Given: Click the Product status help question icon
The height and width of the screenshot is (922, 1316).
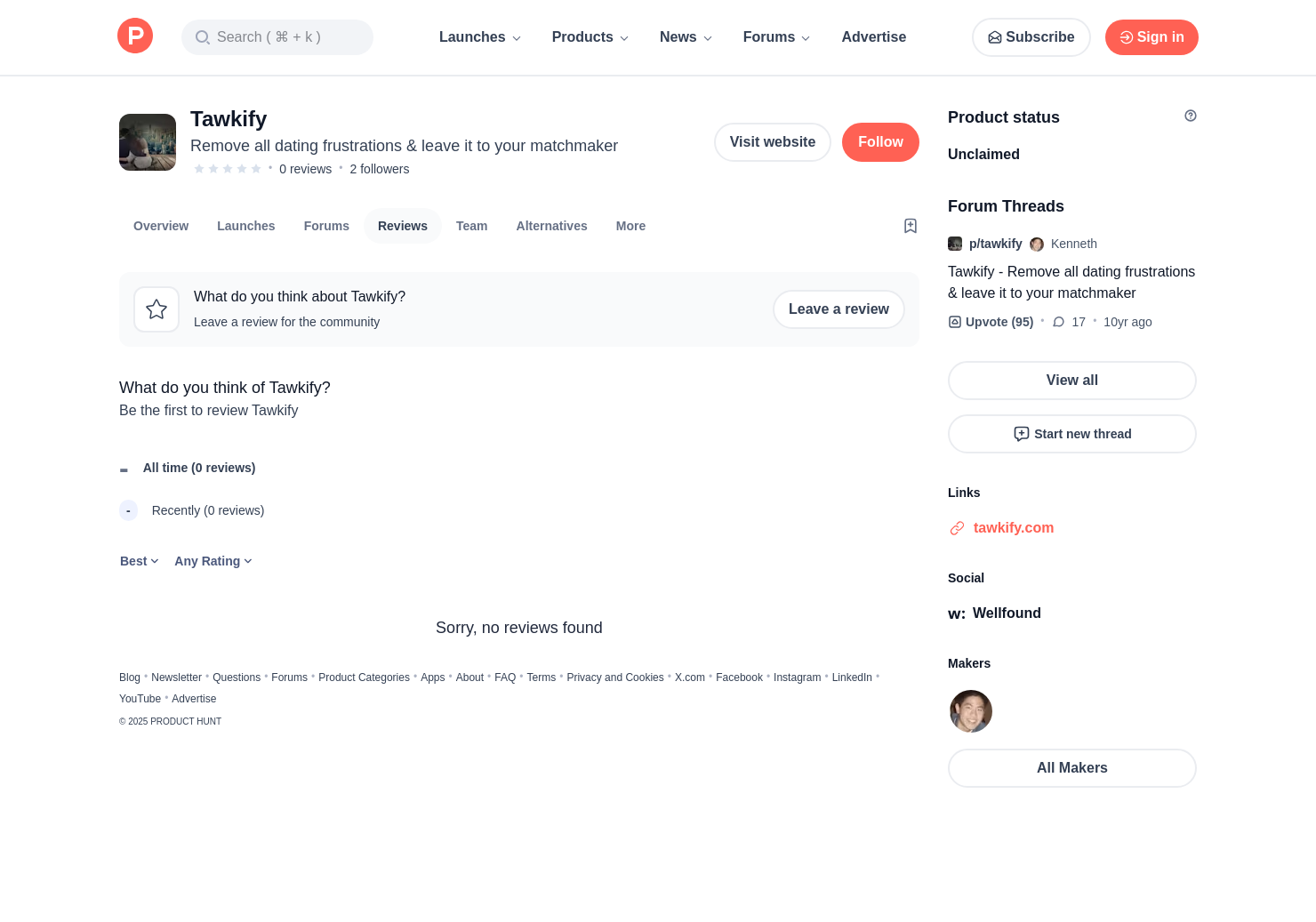Looking at the screenshot, I should [x=1191, y=116].
